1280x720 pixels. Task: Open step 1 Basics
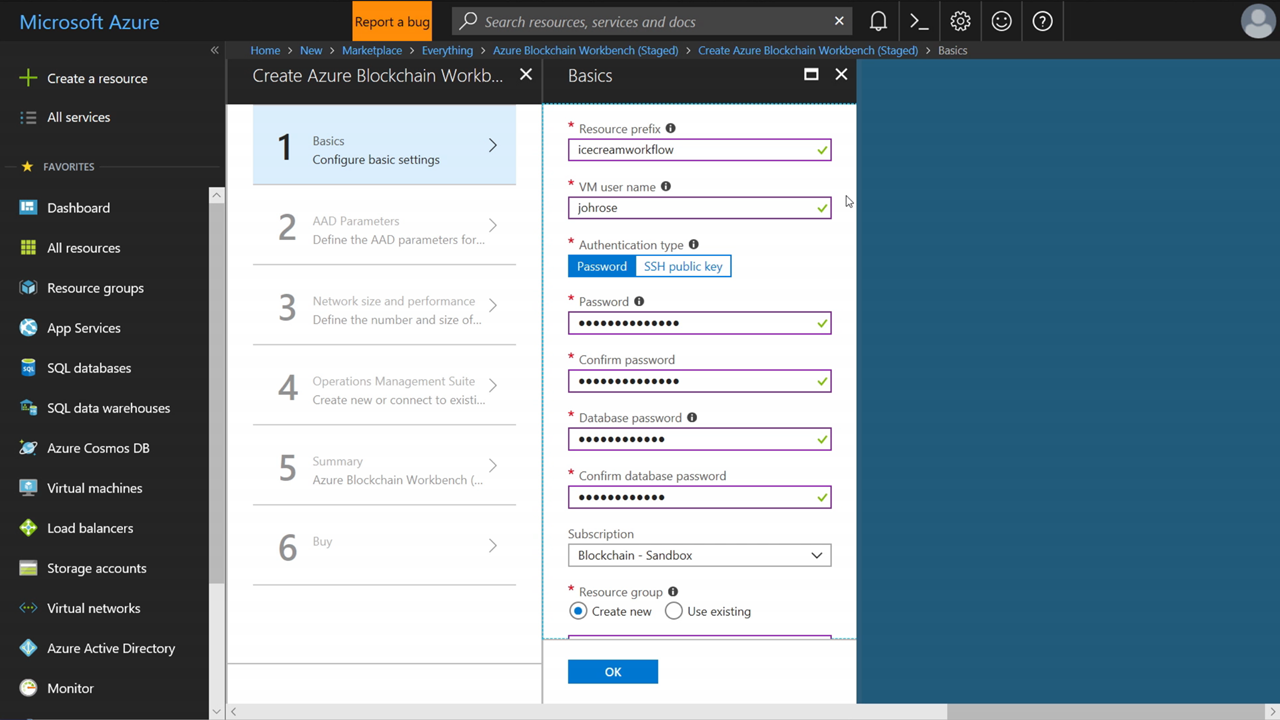coord(384,145)
